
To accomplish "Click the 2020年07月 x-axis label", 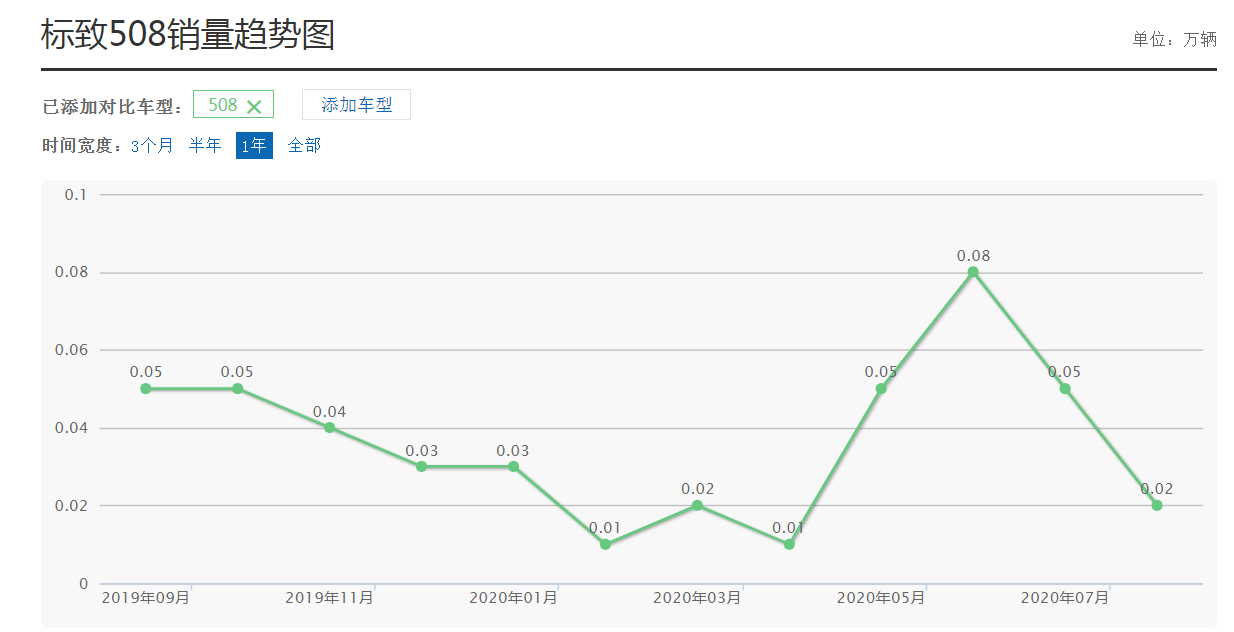I will pos(1065,598).
